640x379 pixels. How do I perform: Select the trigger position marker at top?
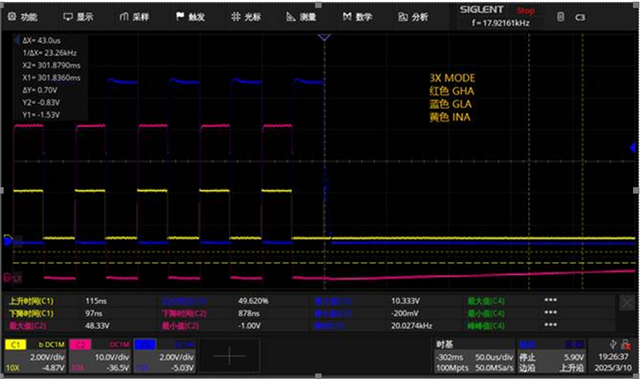tap(324, 38)
